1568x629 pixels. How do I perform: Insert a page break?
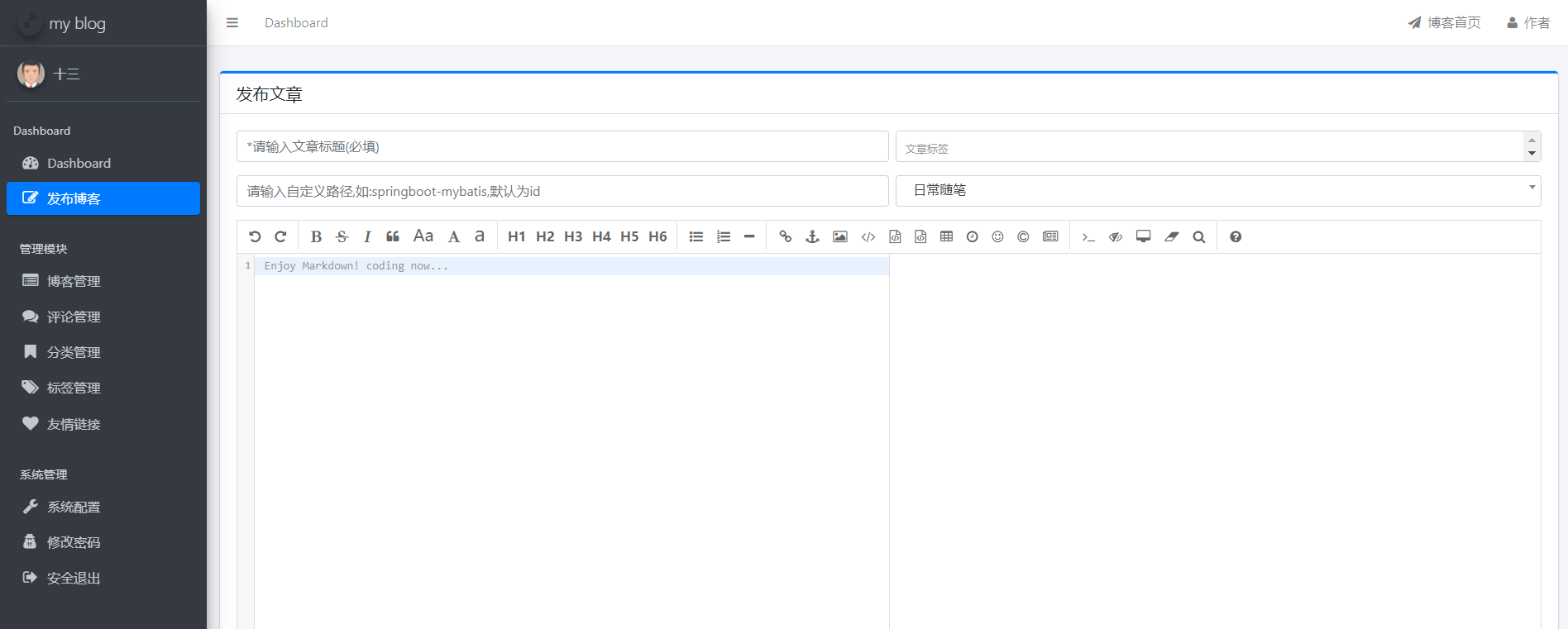click(x=1050, y=236)
